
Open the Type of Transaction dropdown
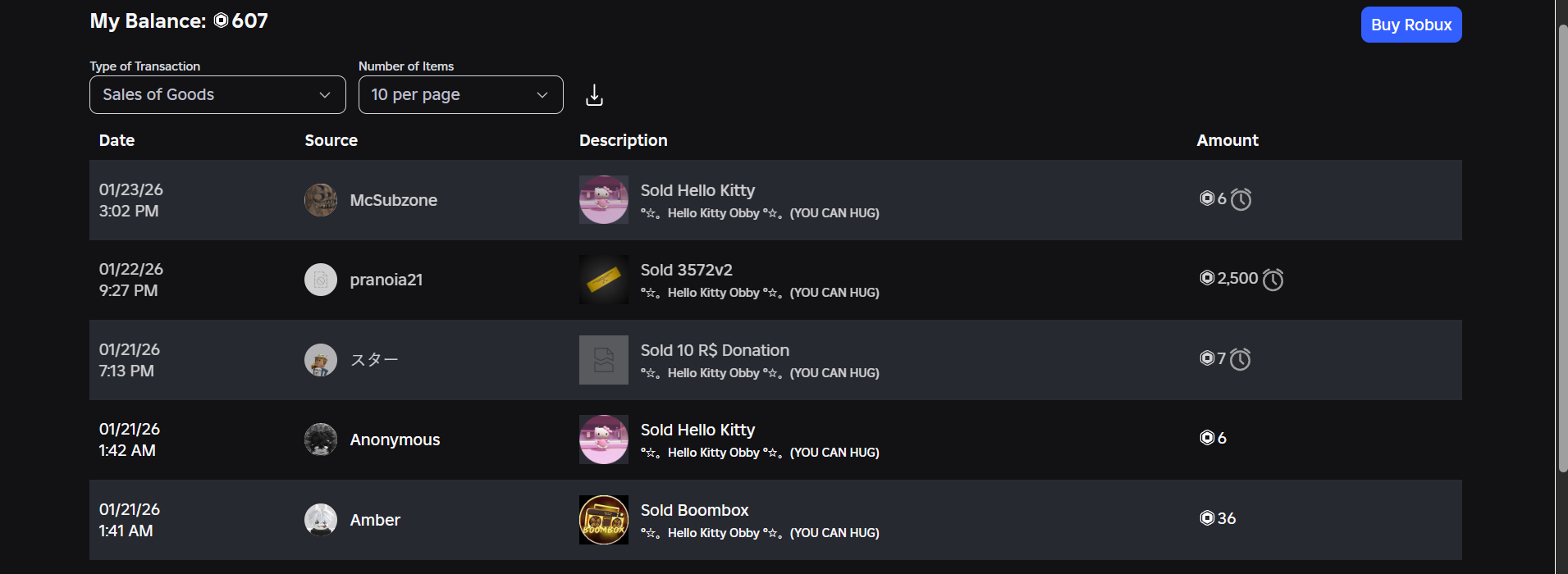coord(217,94)
